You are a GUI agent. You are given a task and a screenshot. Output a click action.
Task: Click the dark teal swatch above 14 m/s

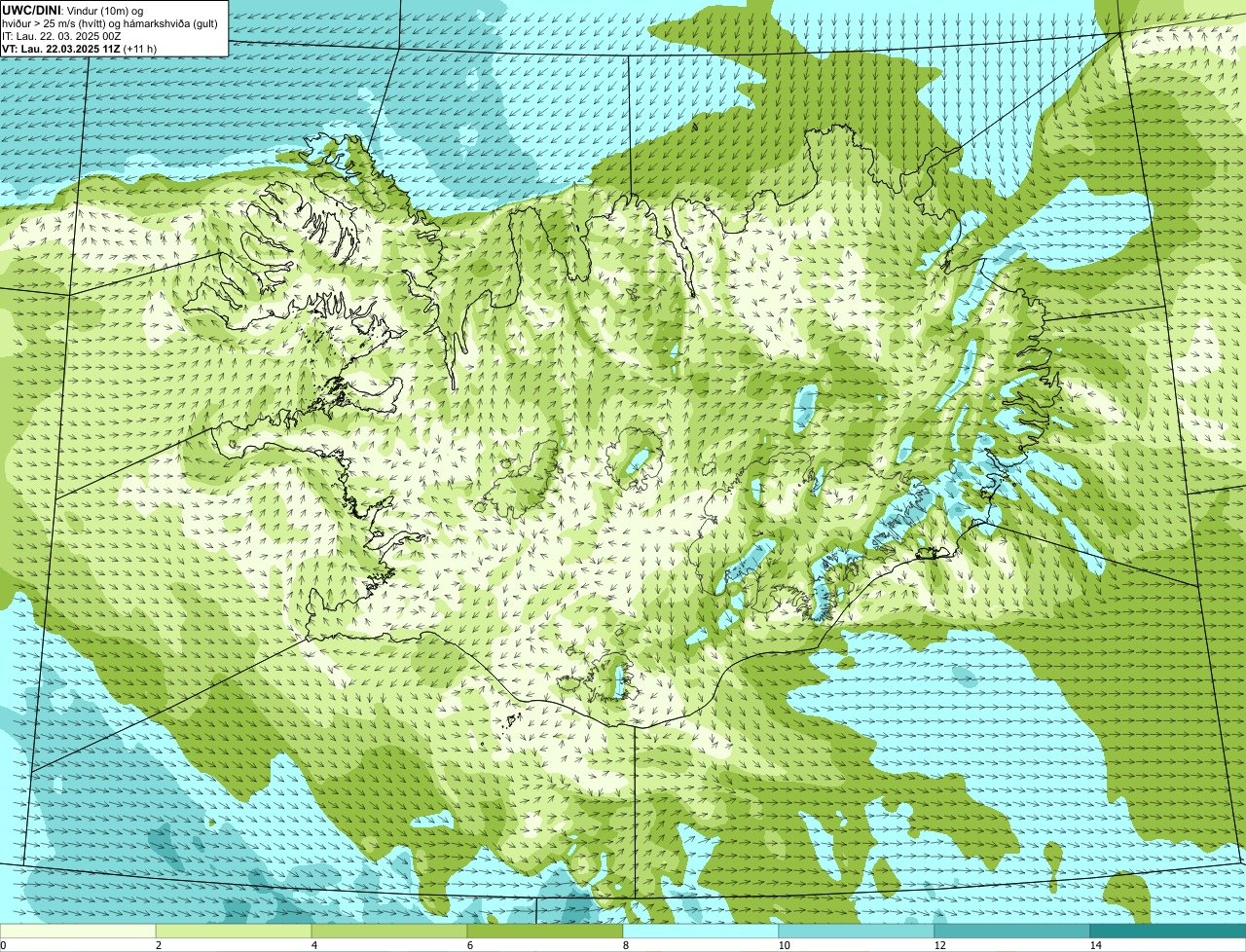[x=1168, y=932]
